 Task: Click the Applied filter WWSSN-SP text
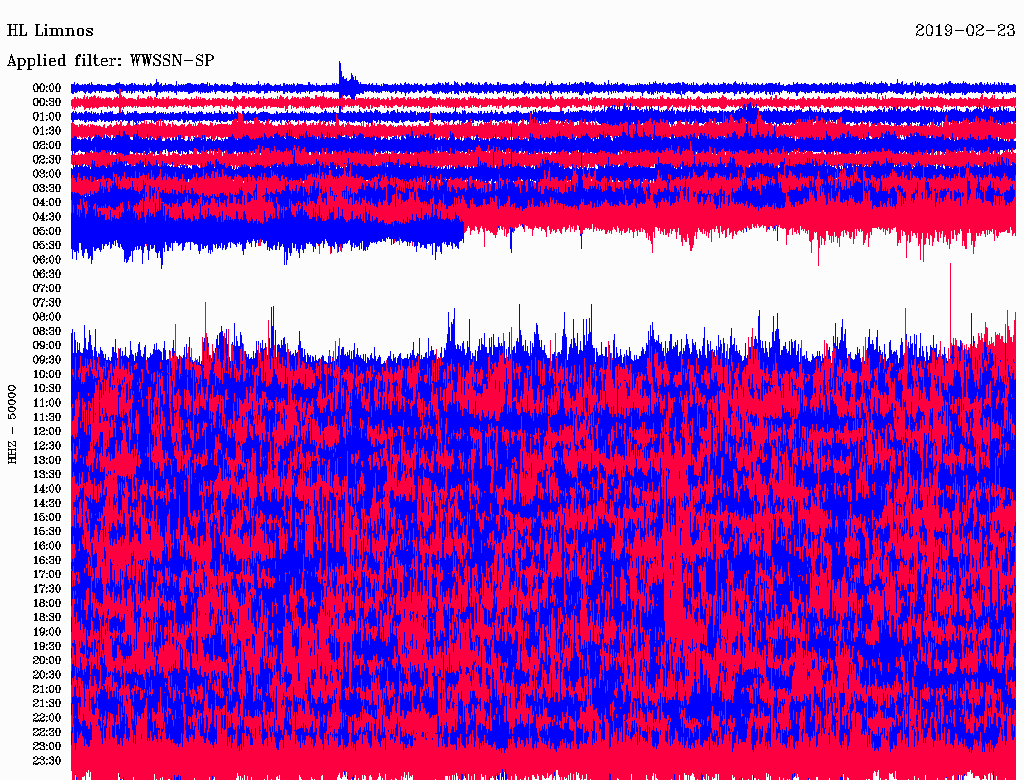coord(110,61)
